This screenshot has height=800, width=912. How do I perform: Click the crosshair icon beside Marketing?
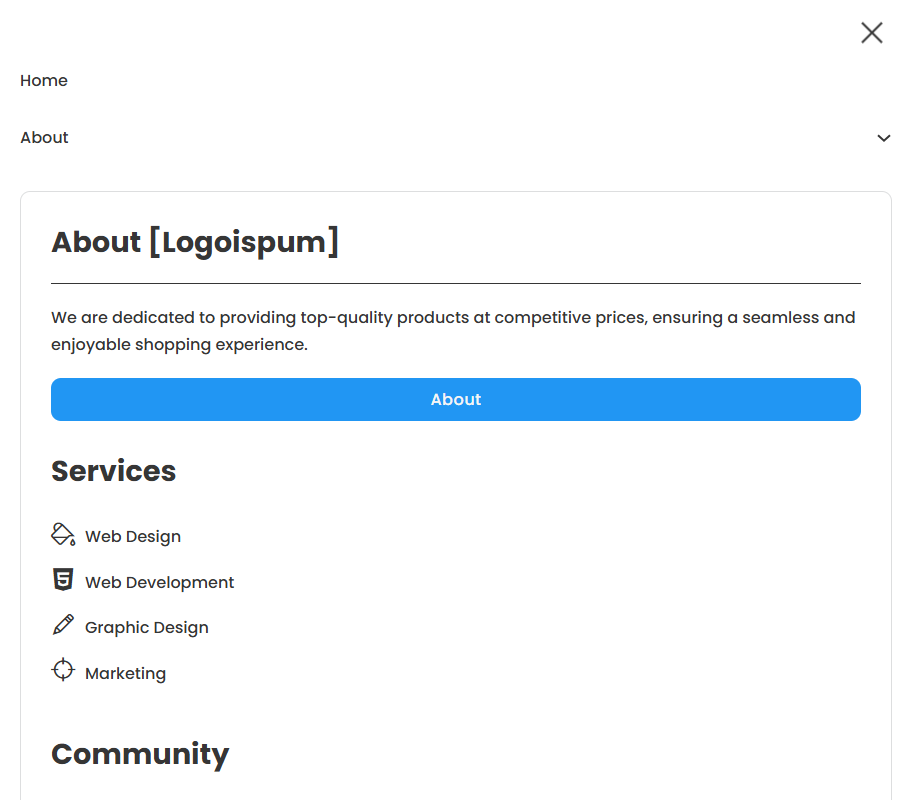pos(63,671)
